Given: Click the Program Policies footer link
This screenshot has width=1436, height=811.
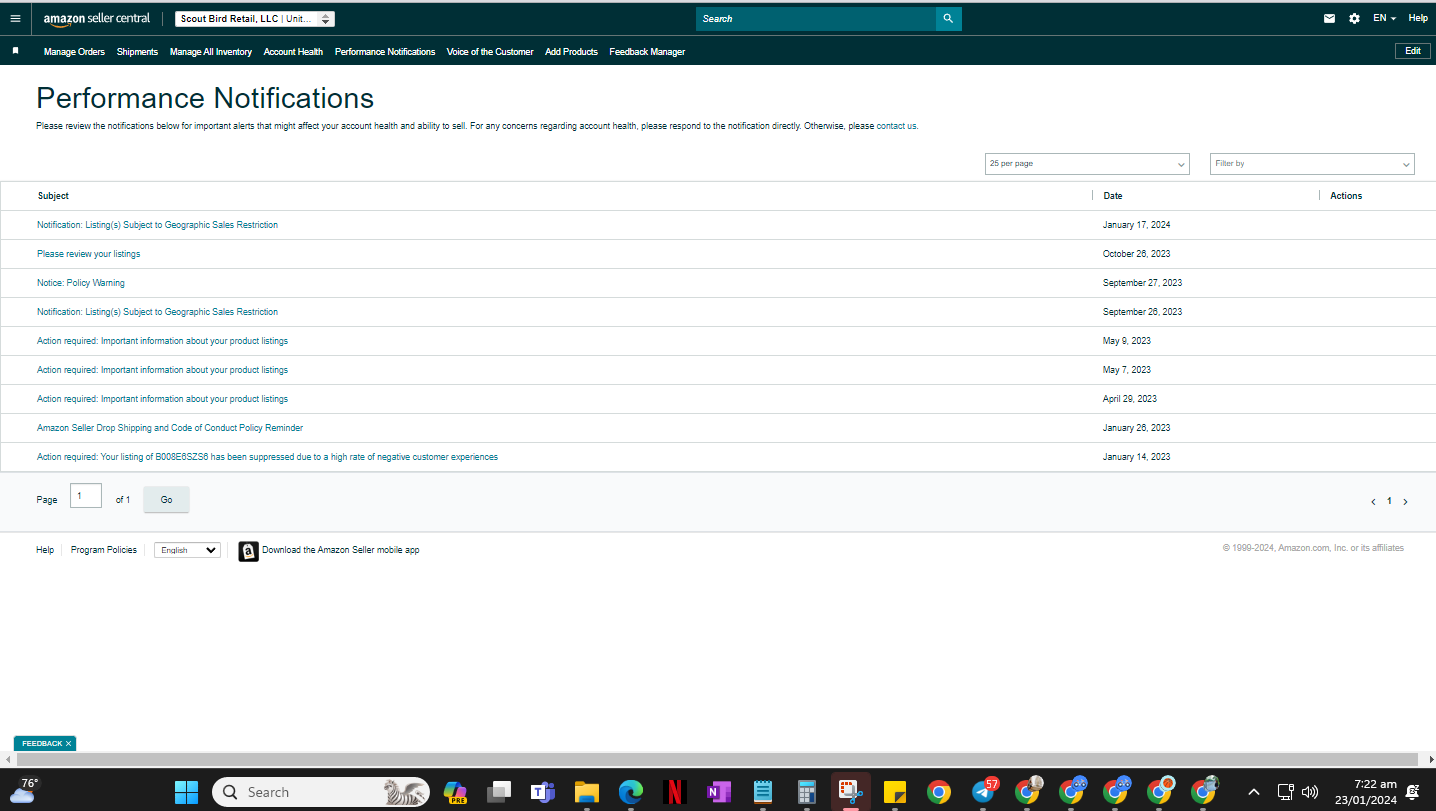Looking at the screenshot, I should point(104,550).
